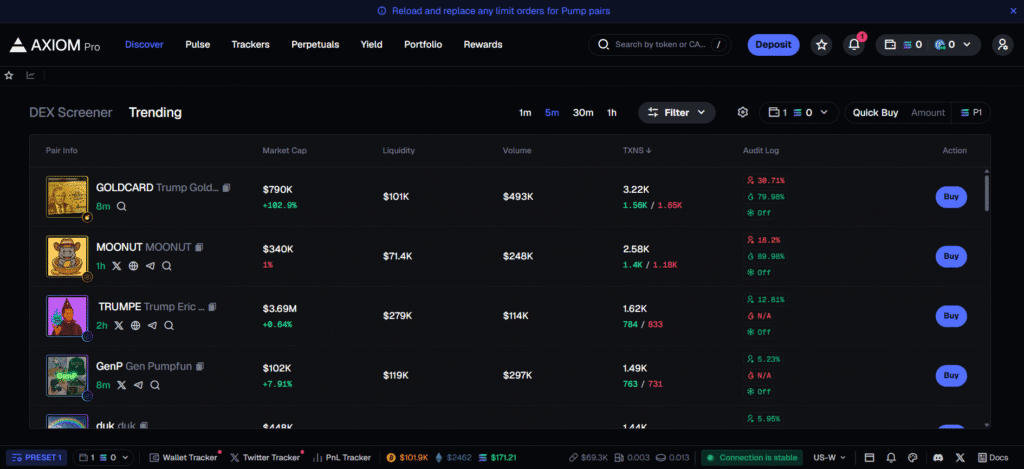The width and height of the screenshot is (1024, 469).
Task: Open the US-W region dropdown
Action: [829, 458]
